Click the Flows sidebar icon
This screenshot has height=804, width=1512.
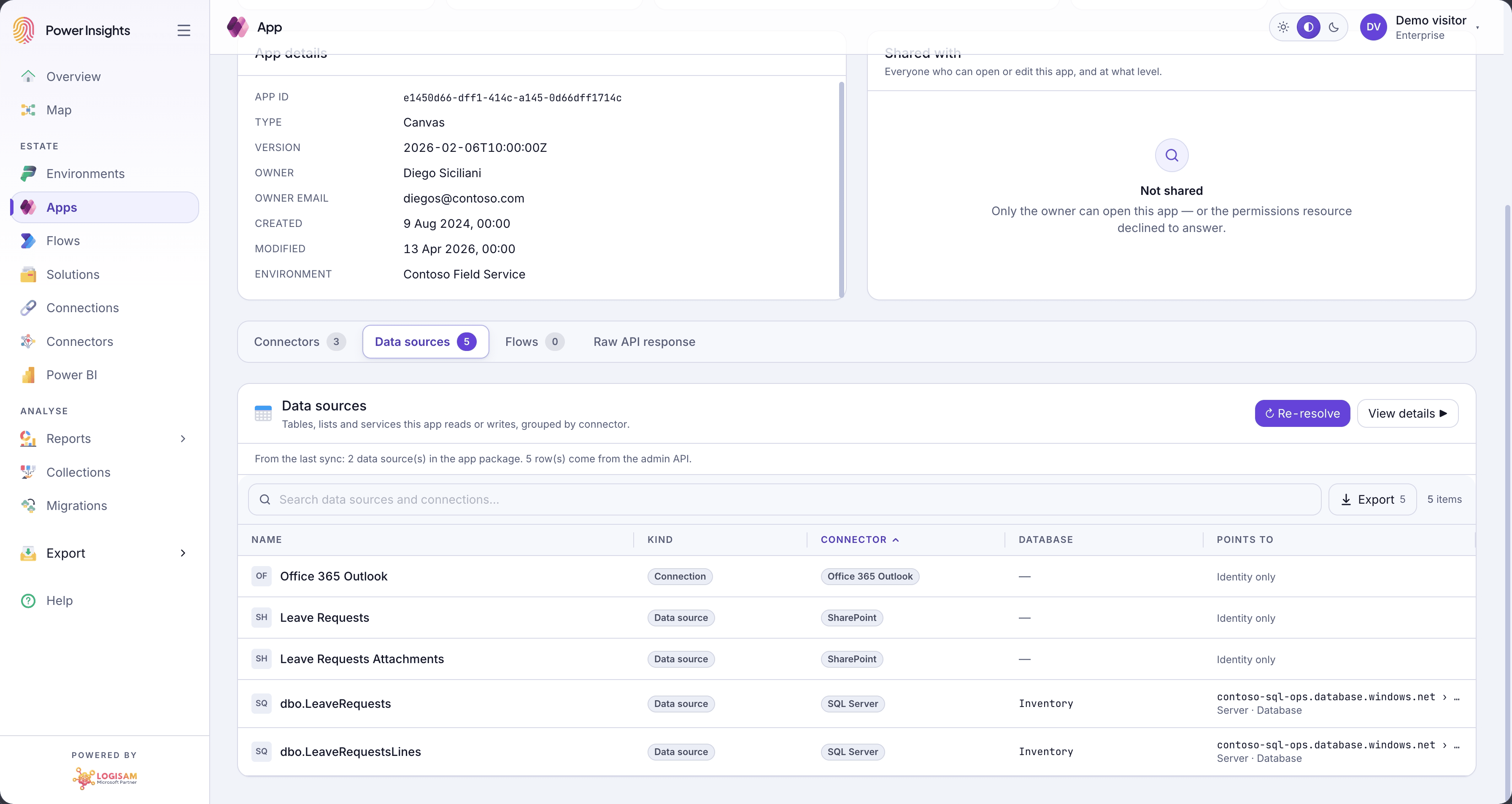point(28,240)
